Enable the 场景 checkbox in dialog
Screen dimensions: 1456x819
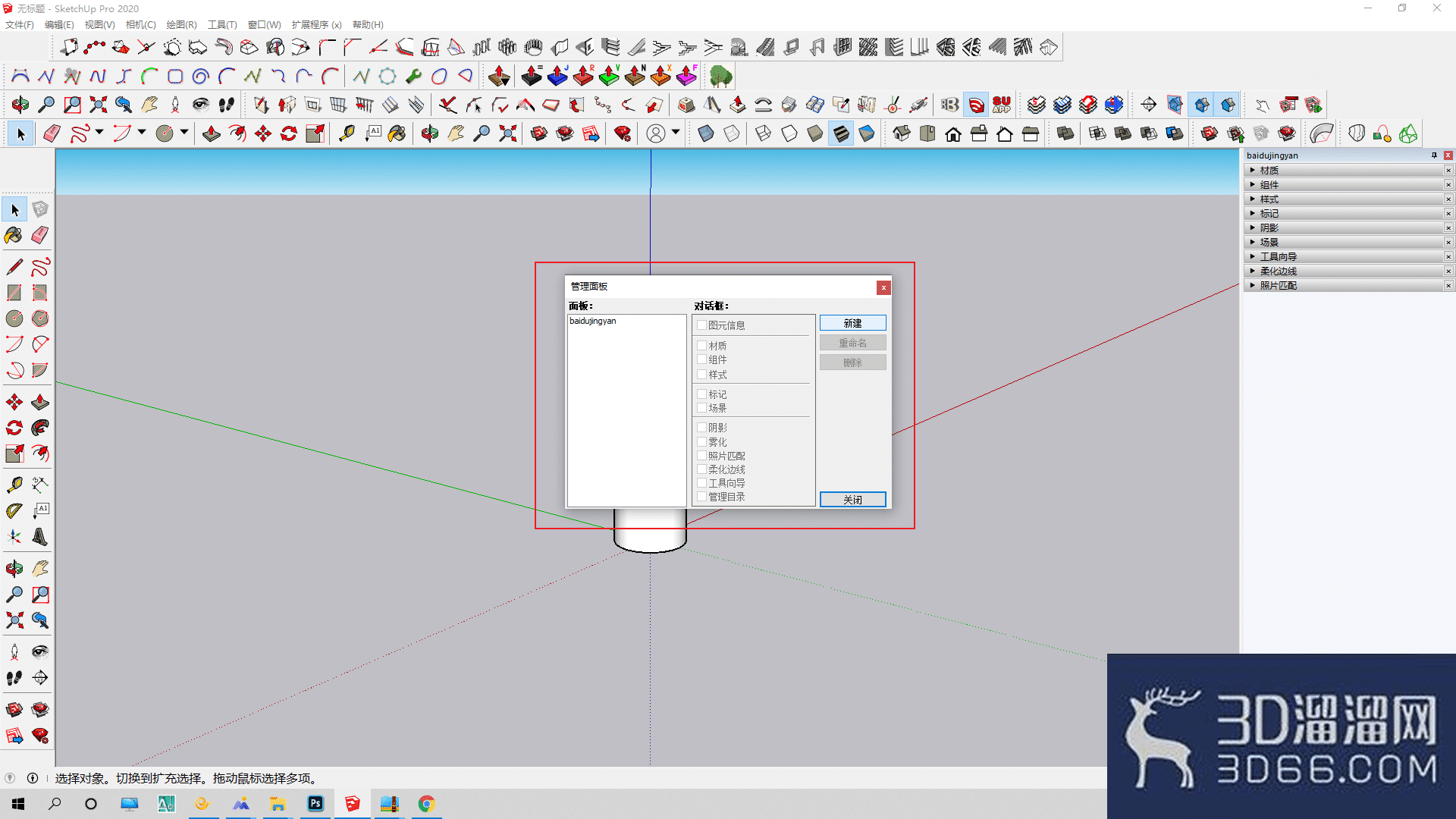701,407
